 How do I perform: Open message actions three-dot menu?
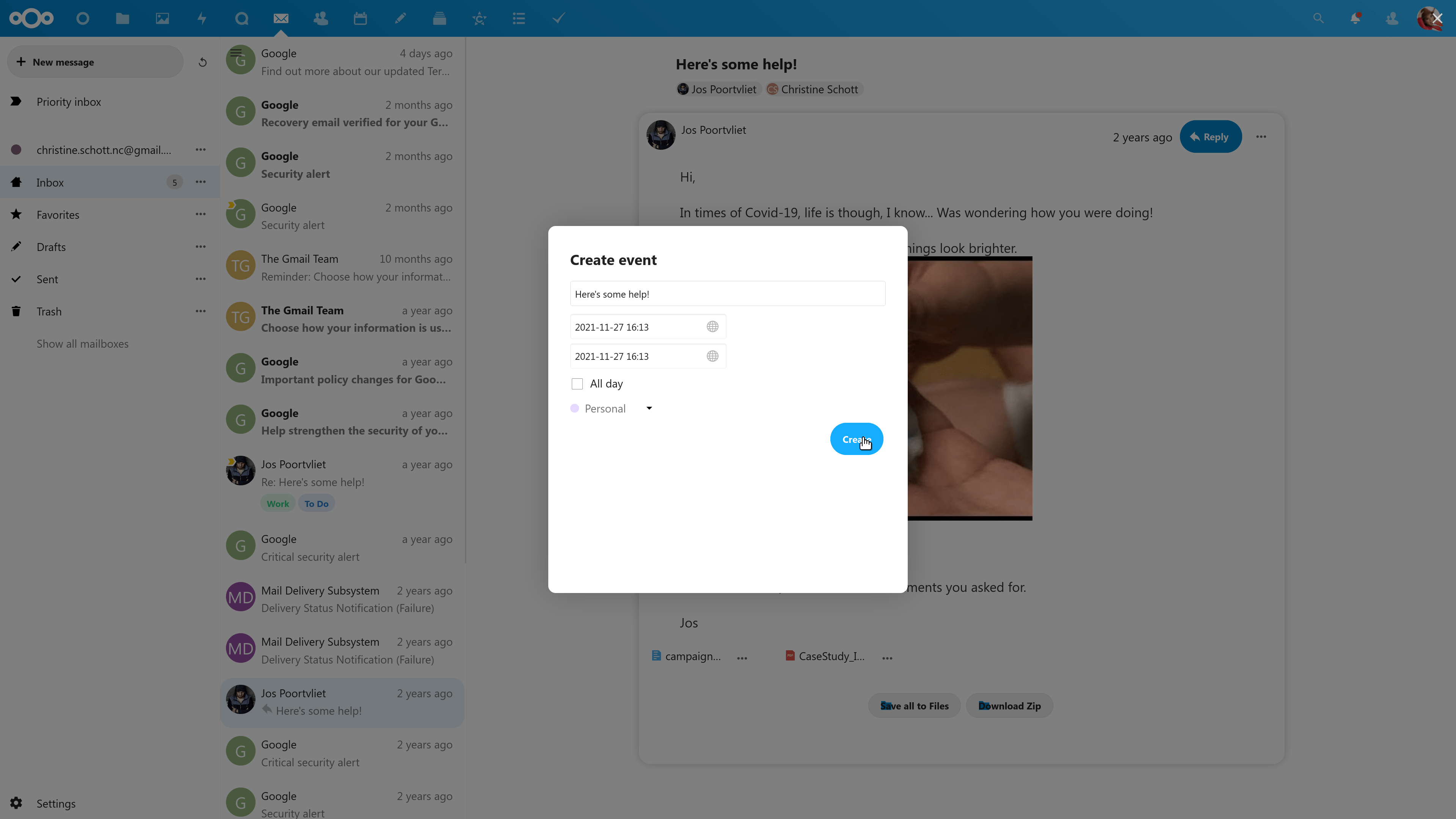click(x=1261, y=137)
